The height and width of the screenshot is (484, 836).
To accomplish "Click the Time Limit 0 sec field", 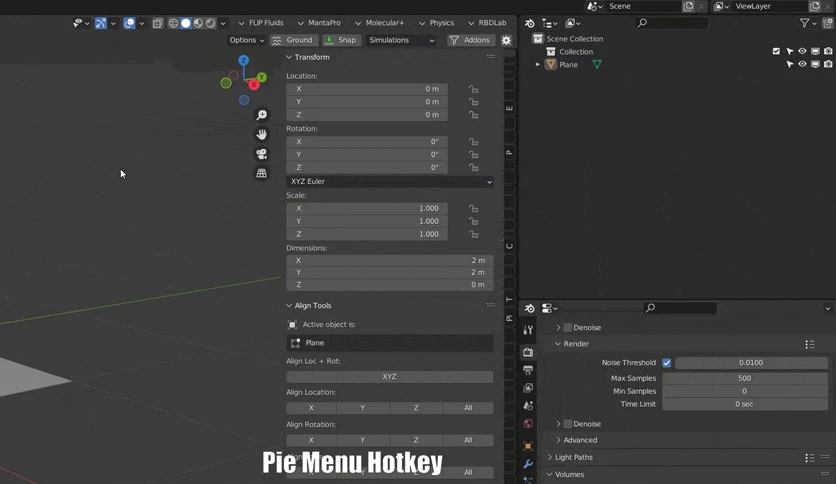I will coord(745,404).
